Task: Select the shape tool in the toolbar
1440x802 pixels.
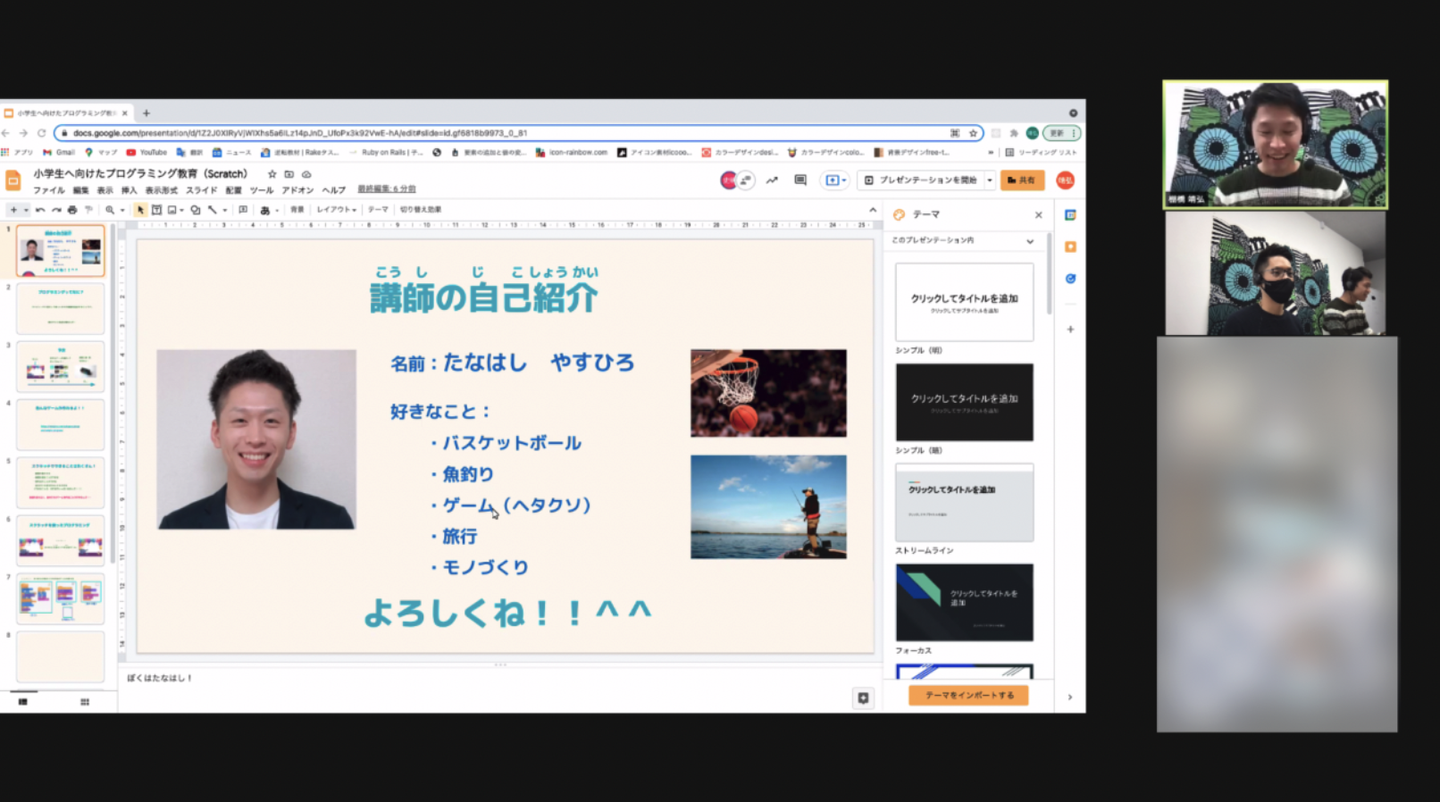Action: point(195,210)
